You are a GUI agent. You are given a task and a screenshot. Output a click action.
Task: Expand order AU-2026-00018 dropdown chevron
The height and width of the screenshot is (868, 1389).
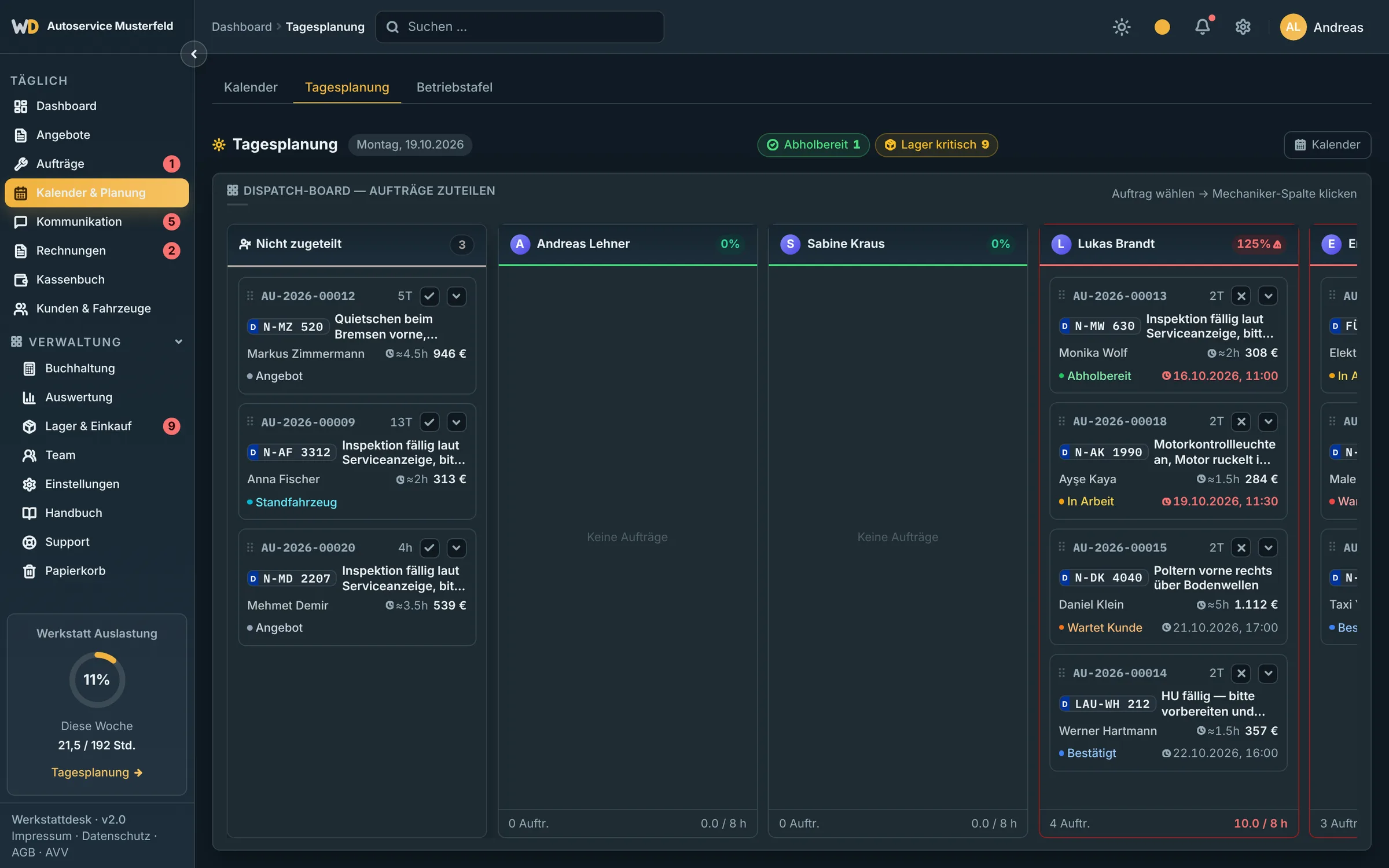(1268, 421)
